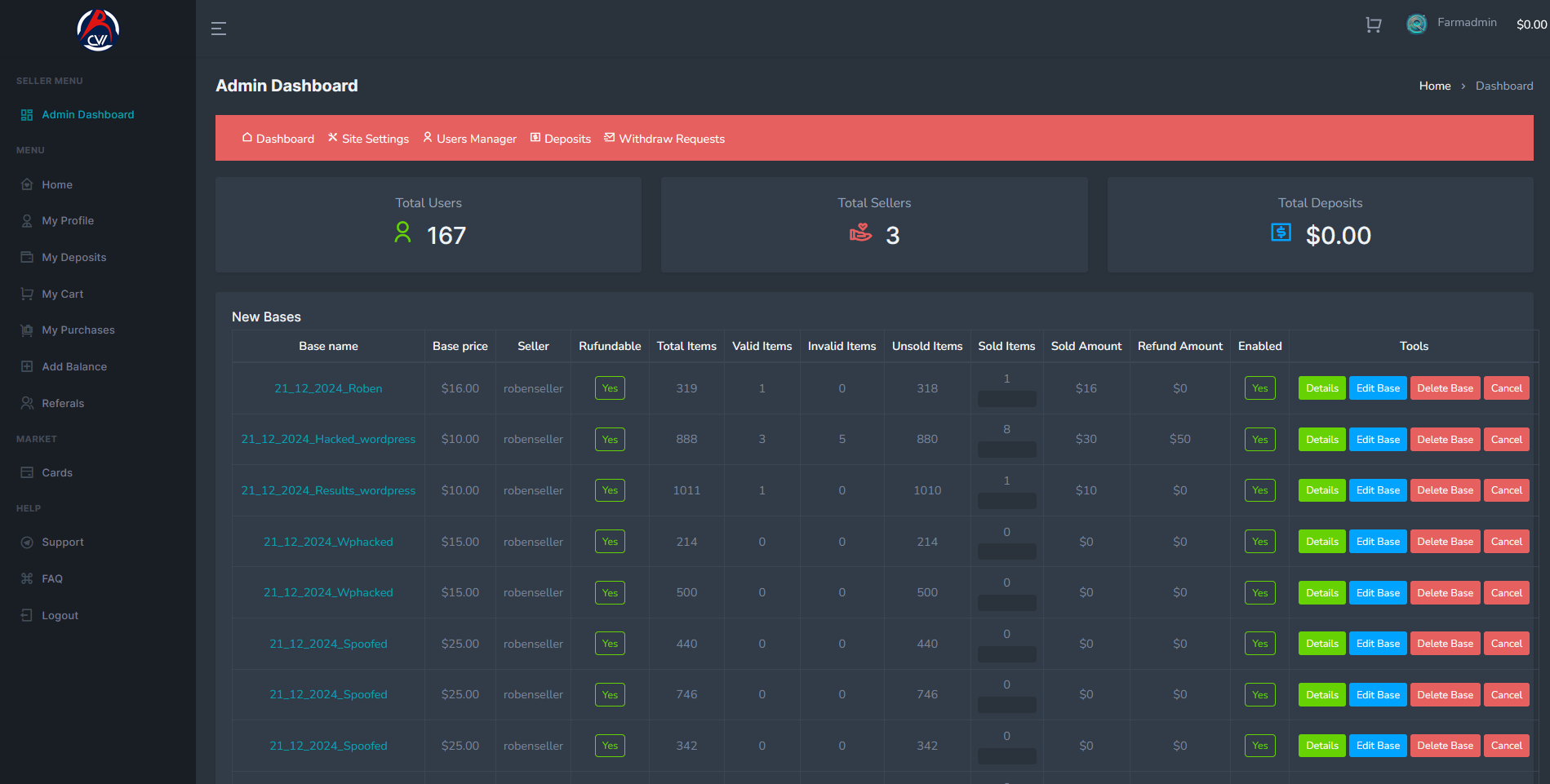The height and width of the screenshot is (784, 1550).
Task: Click the Farmadmin user avatar
Action: (x=1416, y=24)
